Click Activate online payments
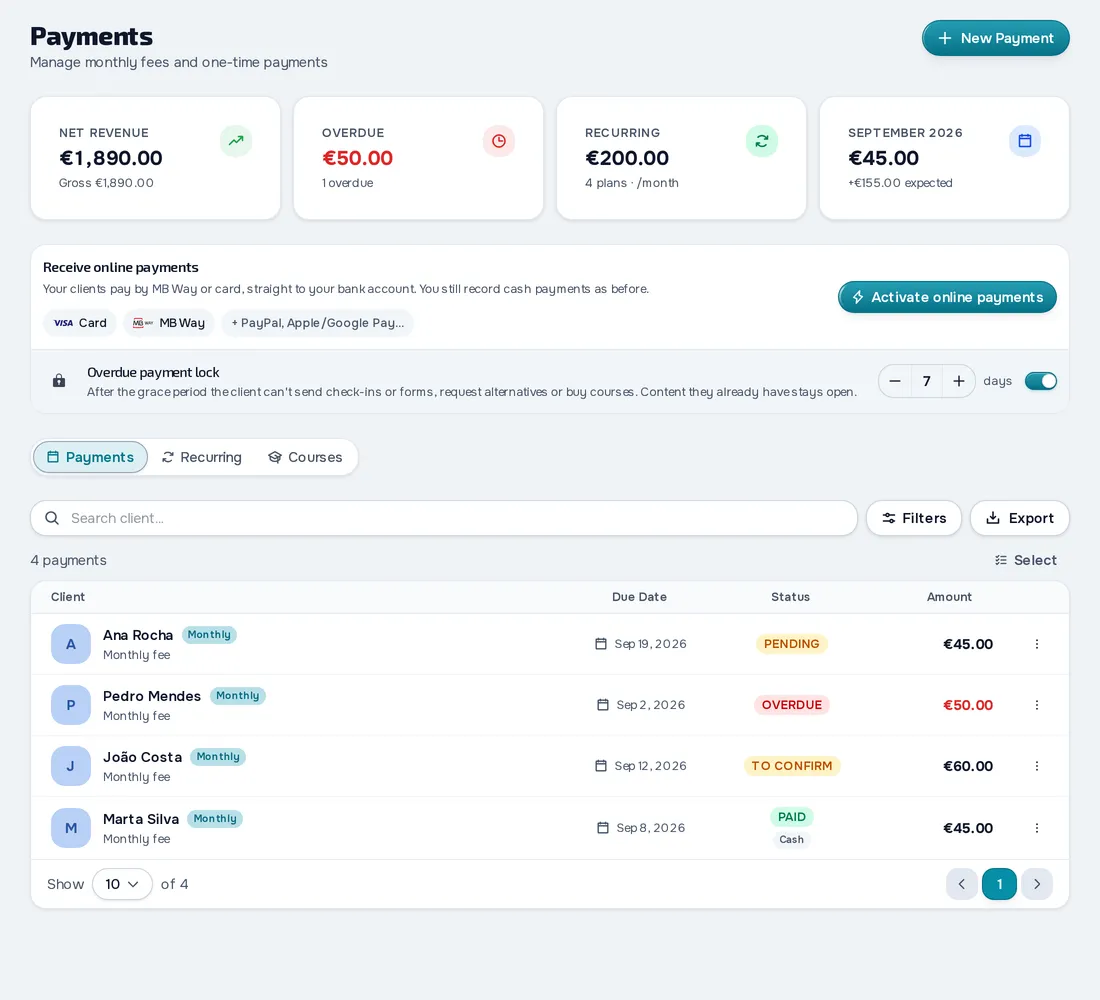Viewport: 1100px width, 1000px height. (x=947, y=297)
